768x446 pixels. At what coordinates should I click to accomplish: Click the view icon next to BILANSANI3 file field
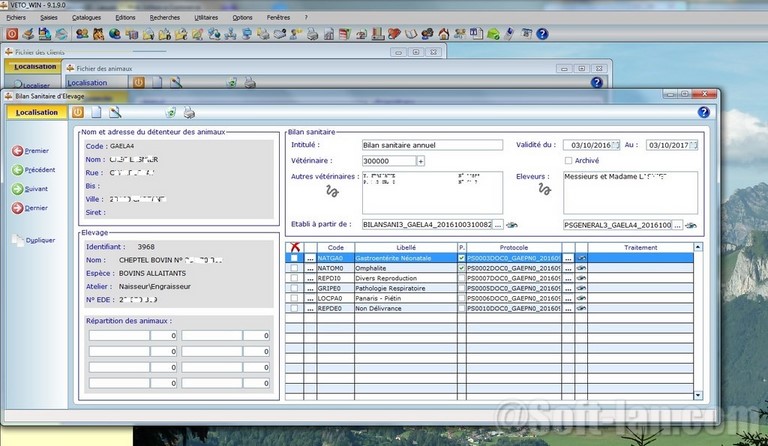click(x=511, y=225)
